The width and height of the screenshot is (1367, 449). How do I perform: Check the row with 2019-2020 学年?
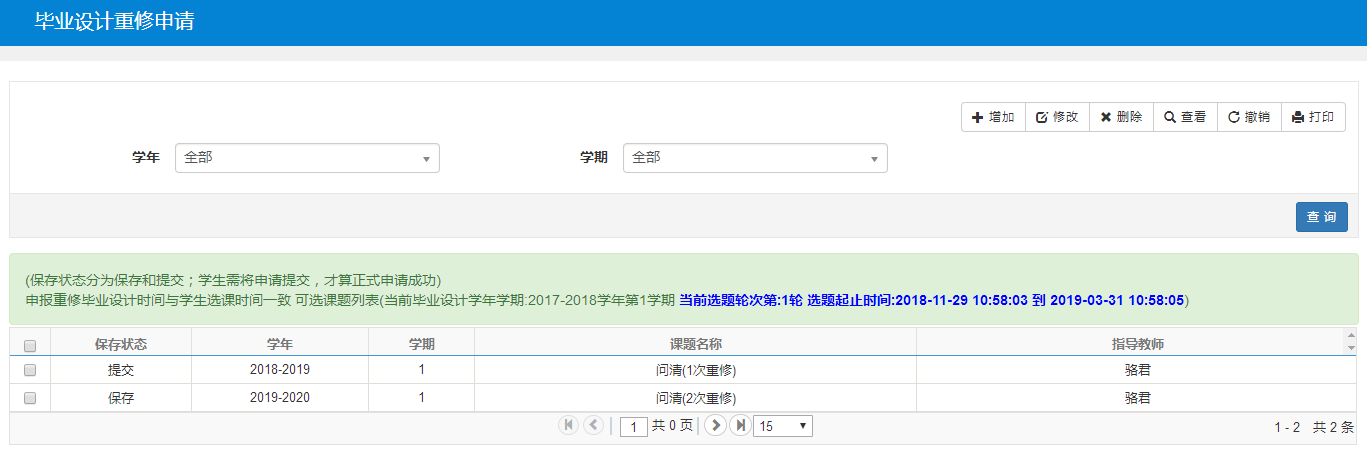pos(30,398)
